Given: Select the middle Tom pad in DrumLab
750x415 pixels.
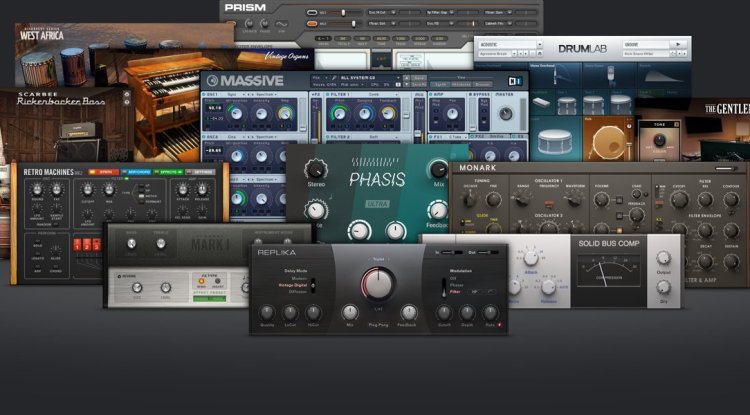Looking at the screenshot, I should [x=596, y=102].
